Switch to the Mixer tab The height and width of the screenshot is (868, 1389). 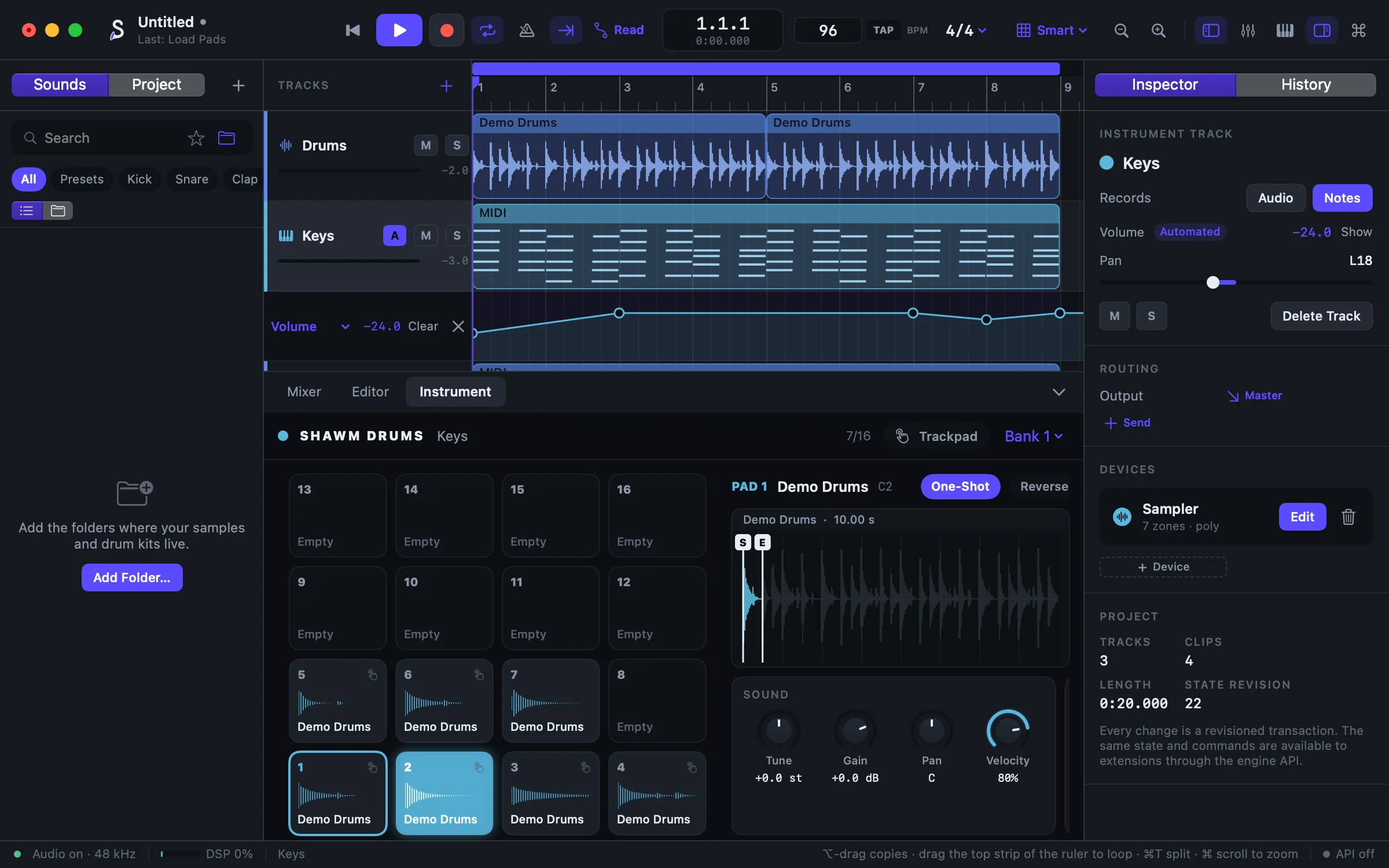tap(304, 392)
